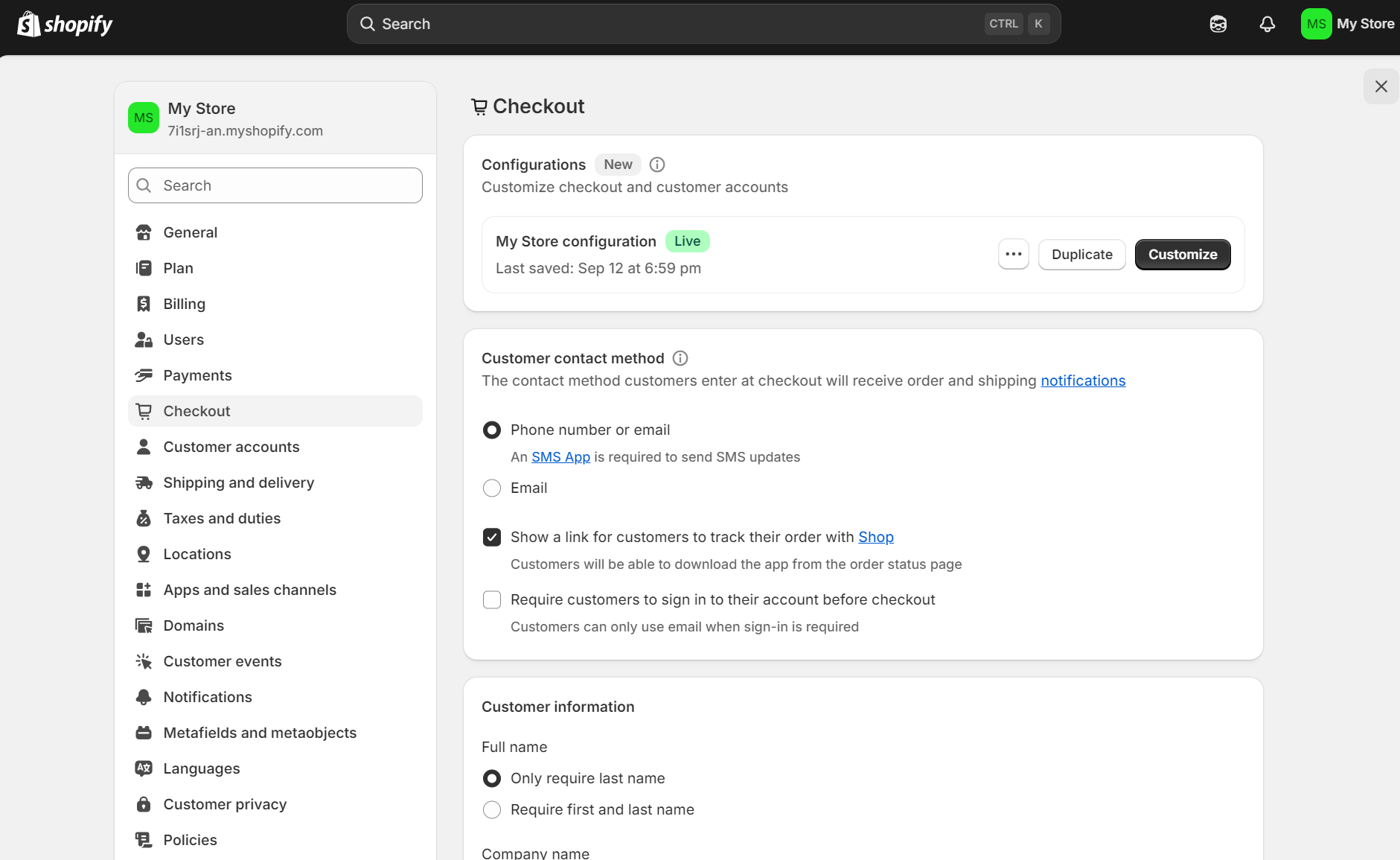Click the Payments icon in sidebar
The image size is (1400, 860).
(x=144, y=375)
